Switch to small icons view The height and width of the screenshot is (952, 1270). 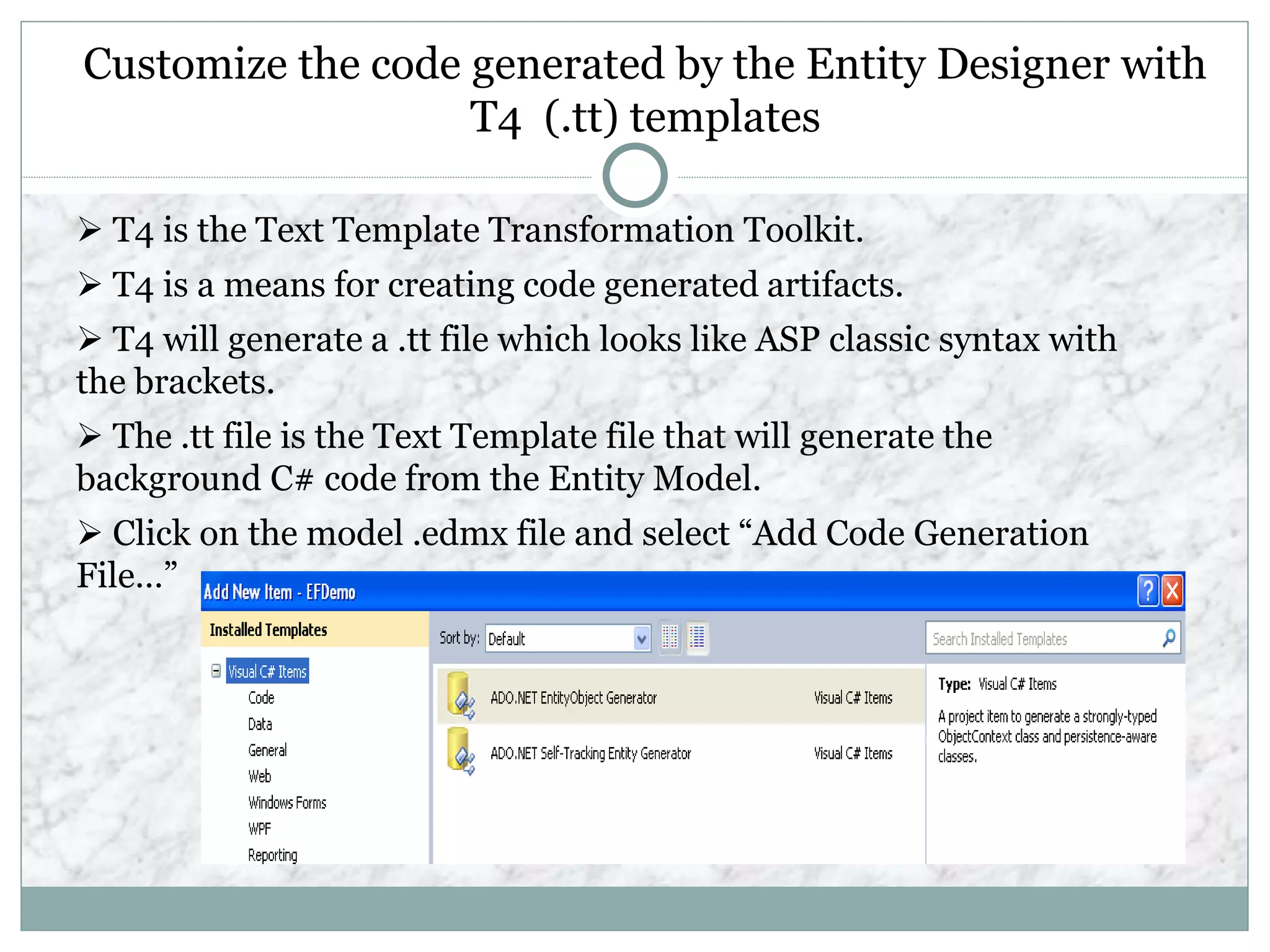(x=670, y=638)
